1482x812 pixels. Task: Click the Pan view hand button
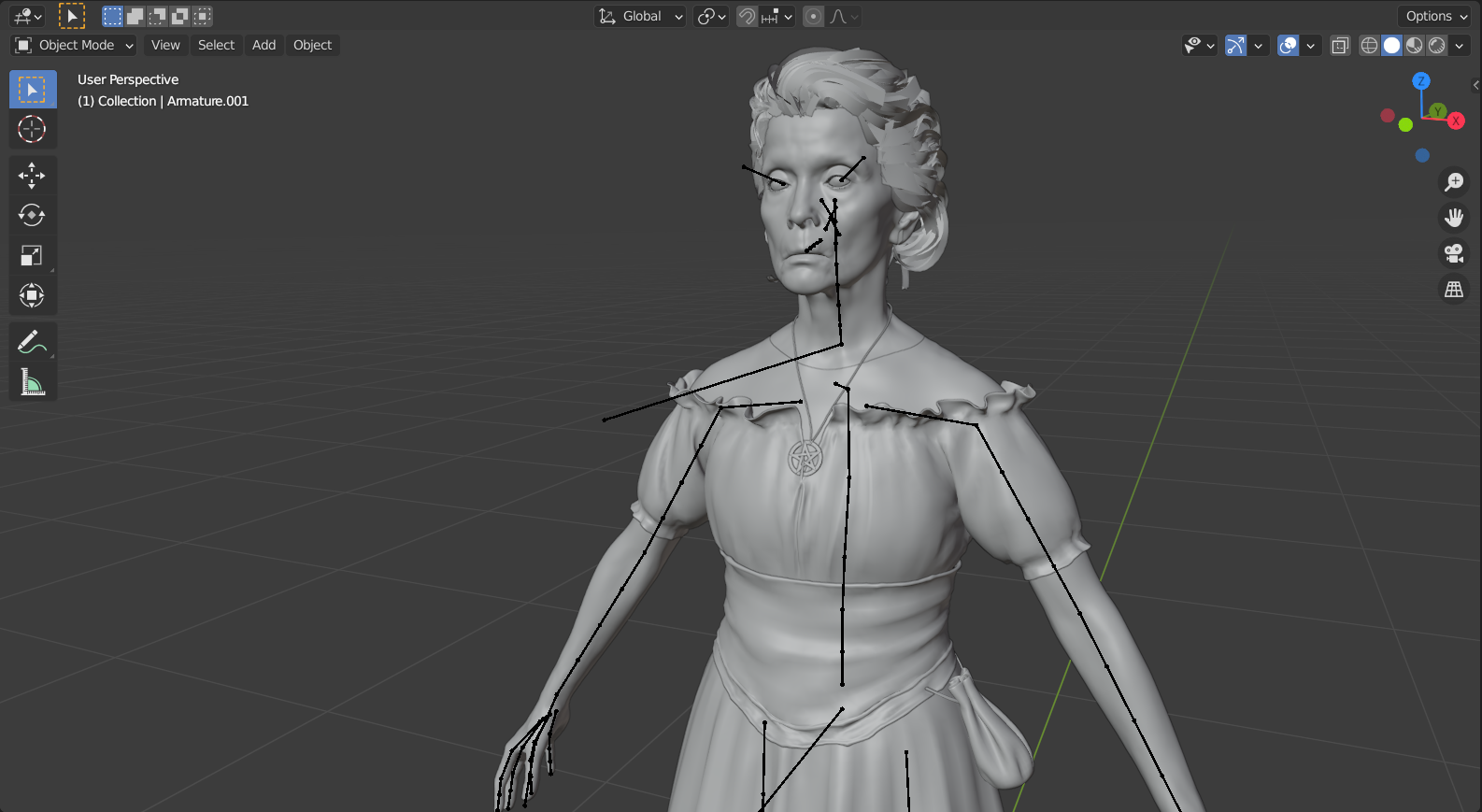click(1454, 218)
